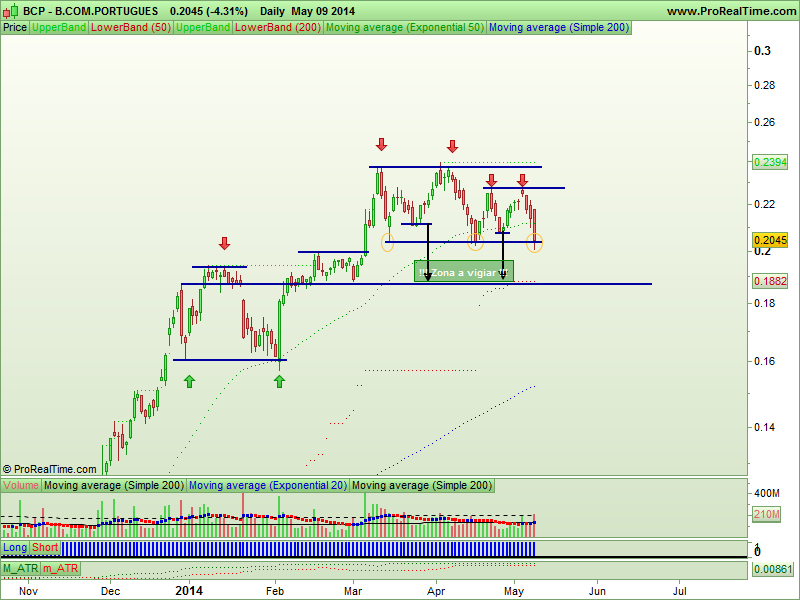Click the 0.00861 ATR value tag
Screen dimensions: 800x600
tap(773, 569)
